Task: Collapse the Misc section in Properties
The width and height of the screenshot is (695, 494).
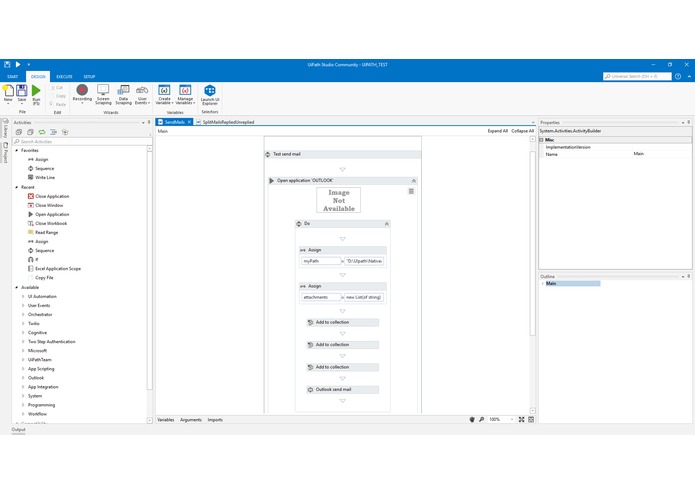Action: click(541, 140)
